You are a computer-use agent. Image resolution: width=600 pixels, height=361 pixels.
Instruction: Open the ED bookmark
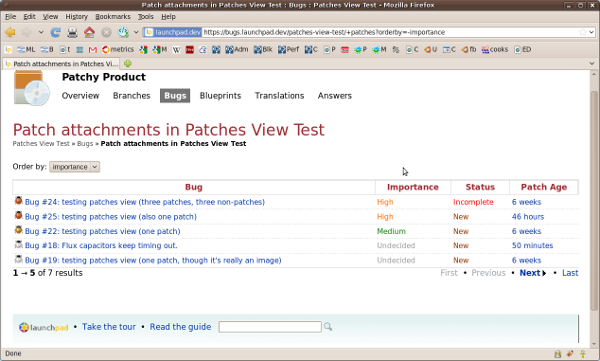(523, 49)
